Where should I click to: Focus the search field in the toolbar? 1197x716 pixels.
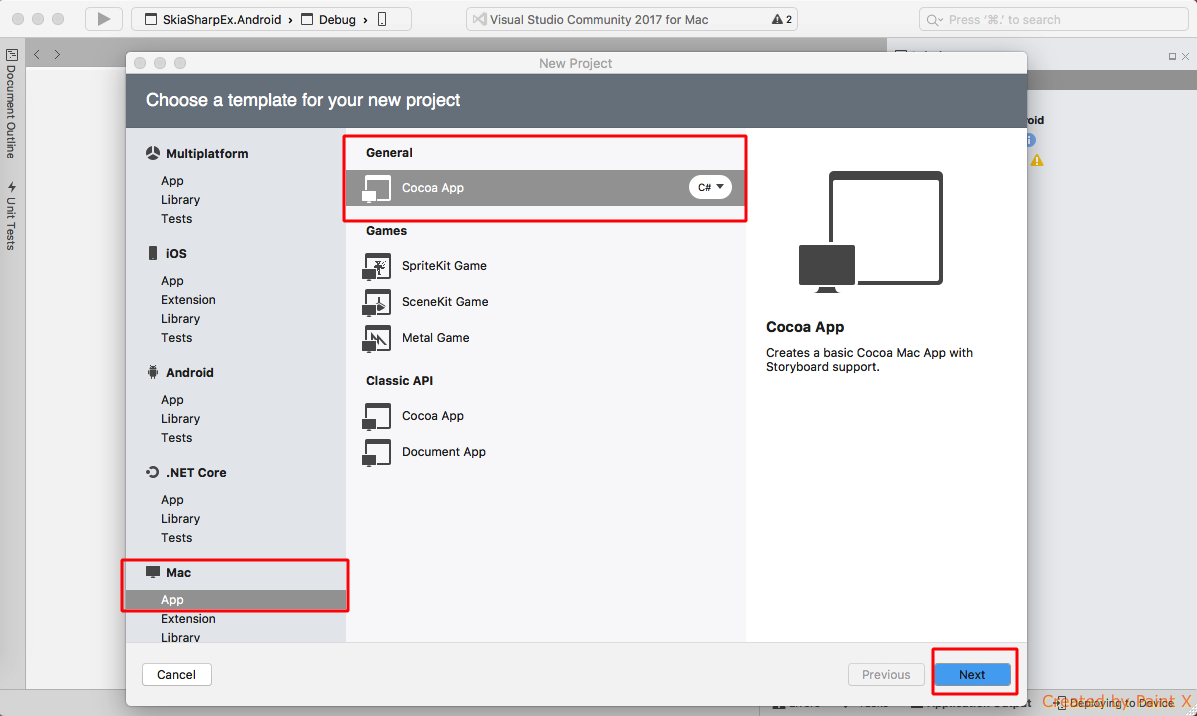point(1053,20)
